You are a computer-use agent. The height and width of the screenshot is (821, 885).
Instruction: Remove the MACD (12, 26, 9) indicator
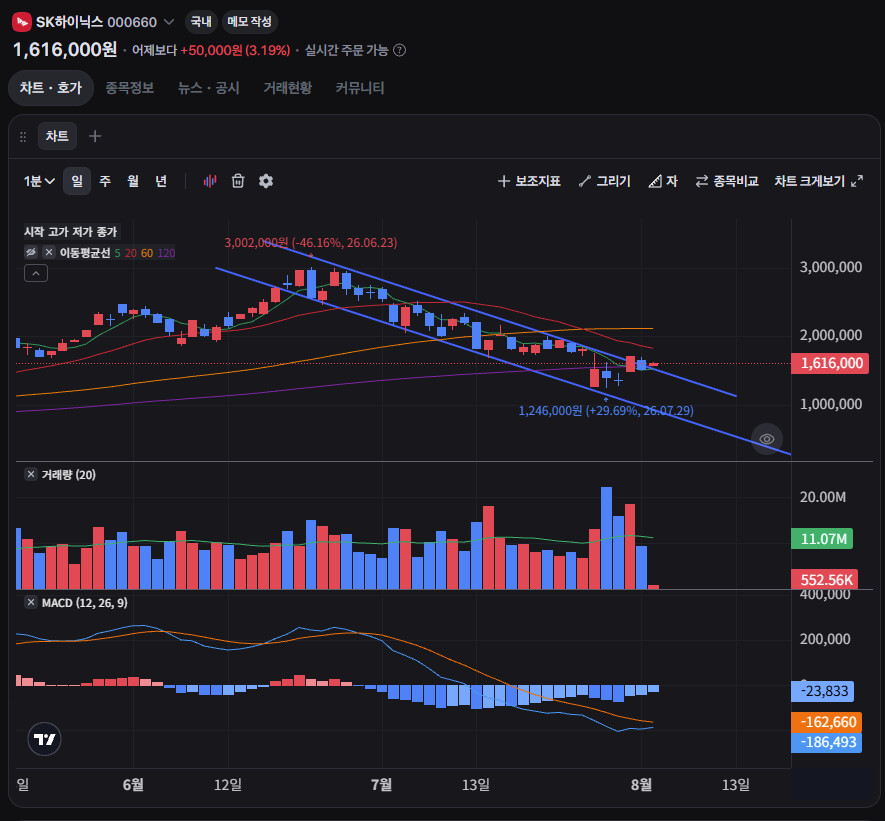point(31,602)
